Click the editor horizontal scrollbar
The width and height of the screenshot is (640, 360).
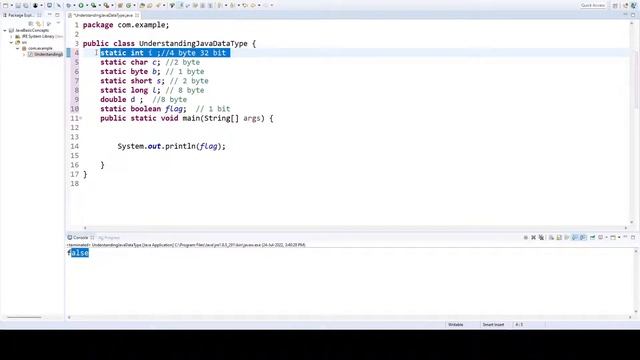pyautogui.click(x=355, y=228)
